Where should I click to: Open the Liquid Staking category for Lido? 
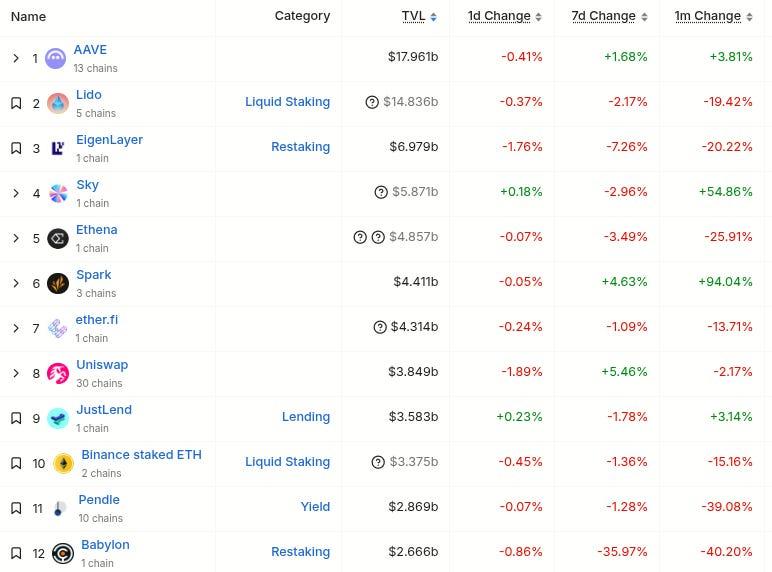pos(287,102)
